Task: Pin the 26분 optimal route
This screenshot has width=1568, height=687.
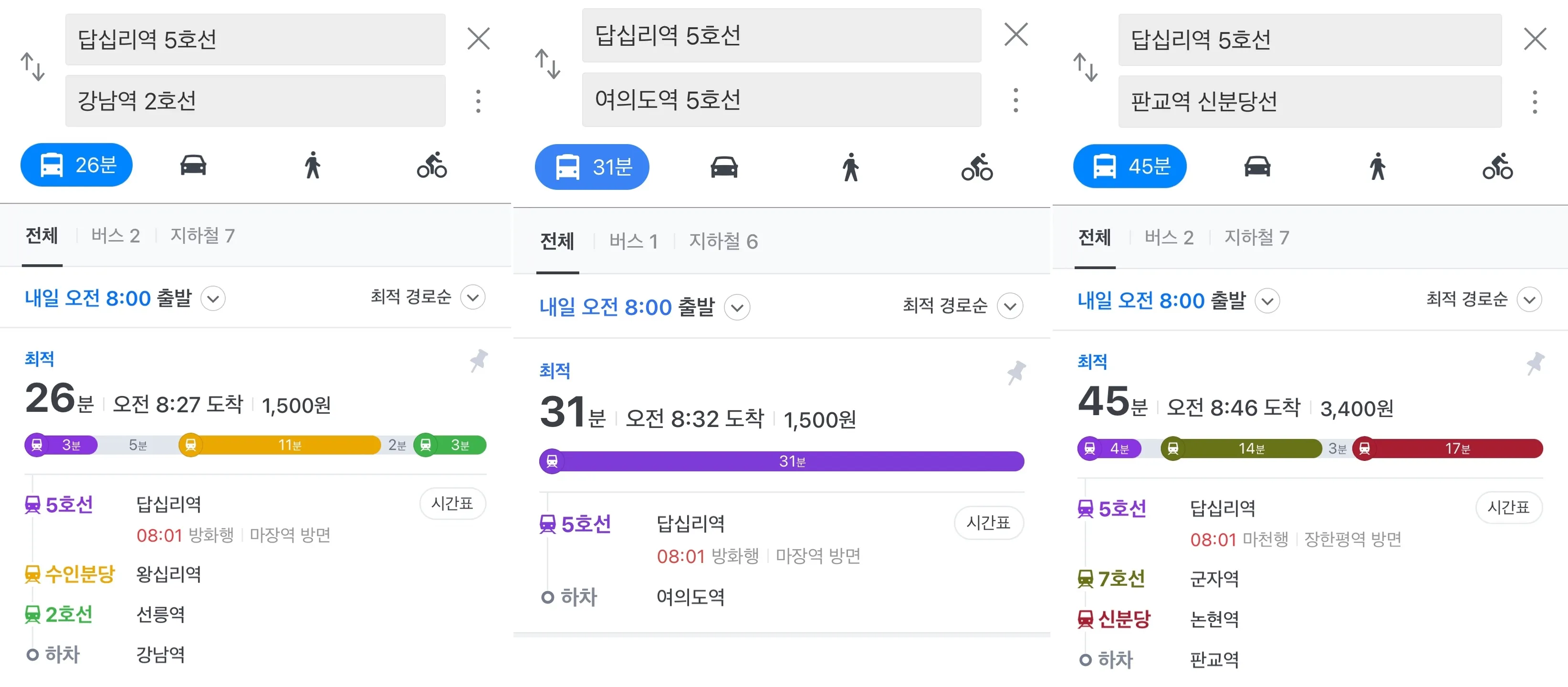Action: coord(479,360)
